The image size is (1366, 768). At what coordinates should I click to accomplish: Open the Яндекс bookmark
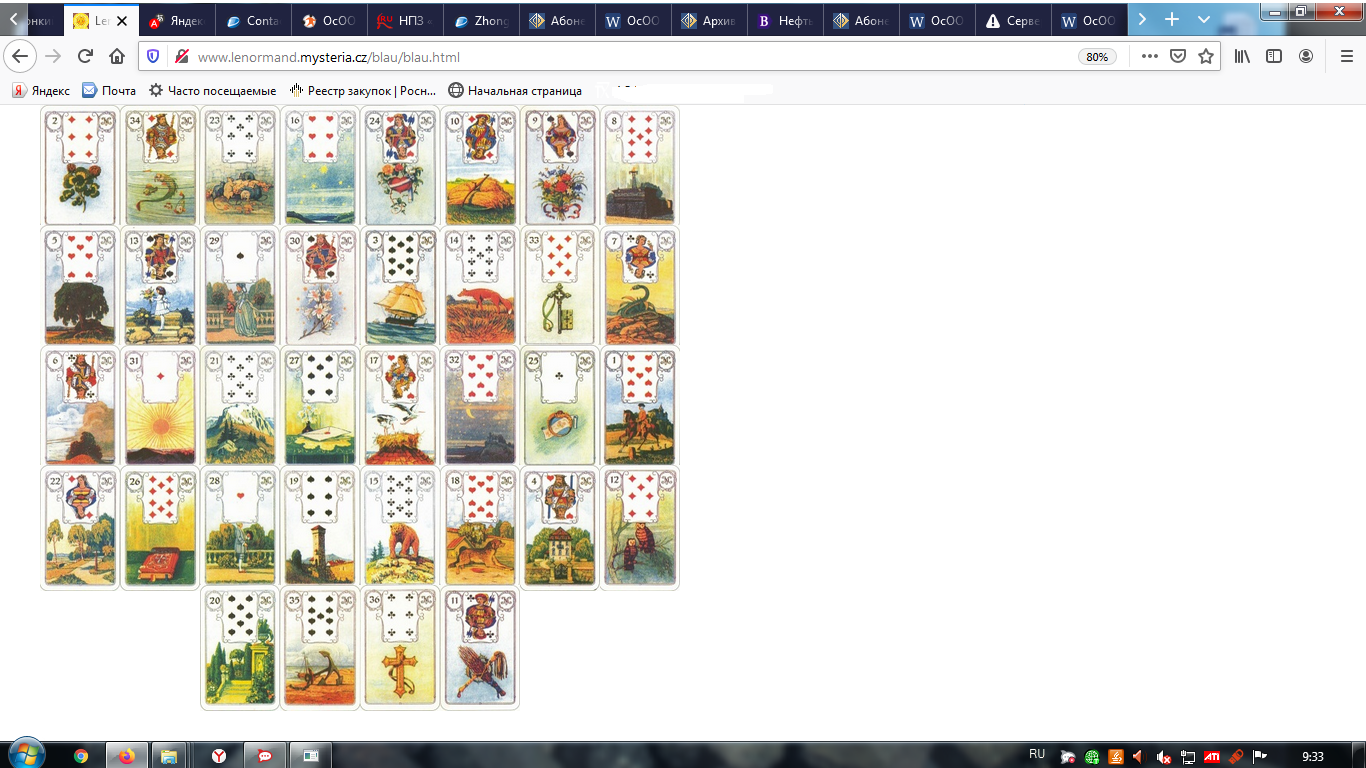(x=41, y=91)
